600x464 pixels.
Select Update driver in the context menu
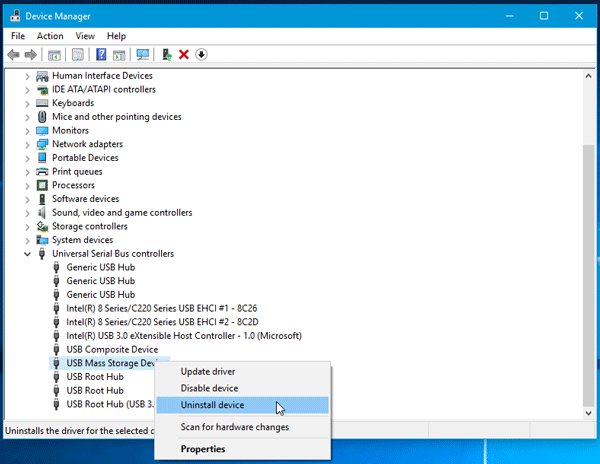click(x=207, y=372)
